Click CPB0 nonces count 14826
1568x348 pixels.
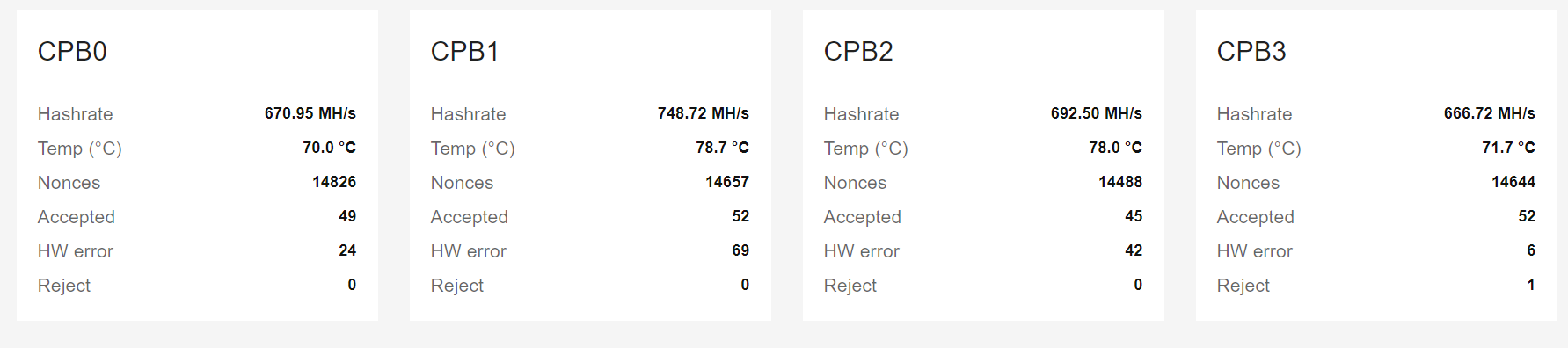point(334,182)
